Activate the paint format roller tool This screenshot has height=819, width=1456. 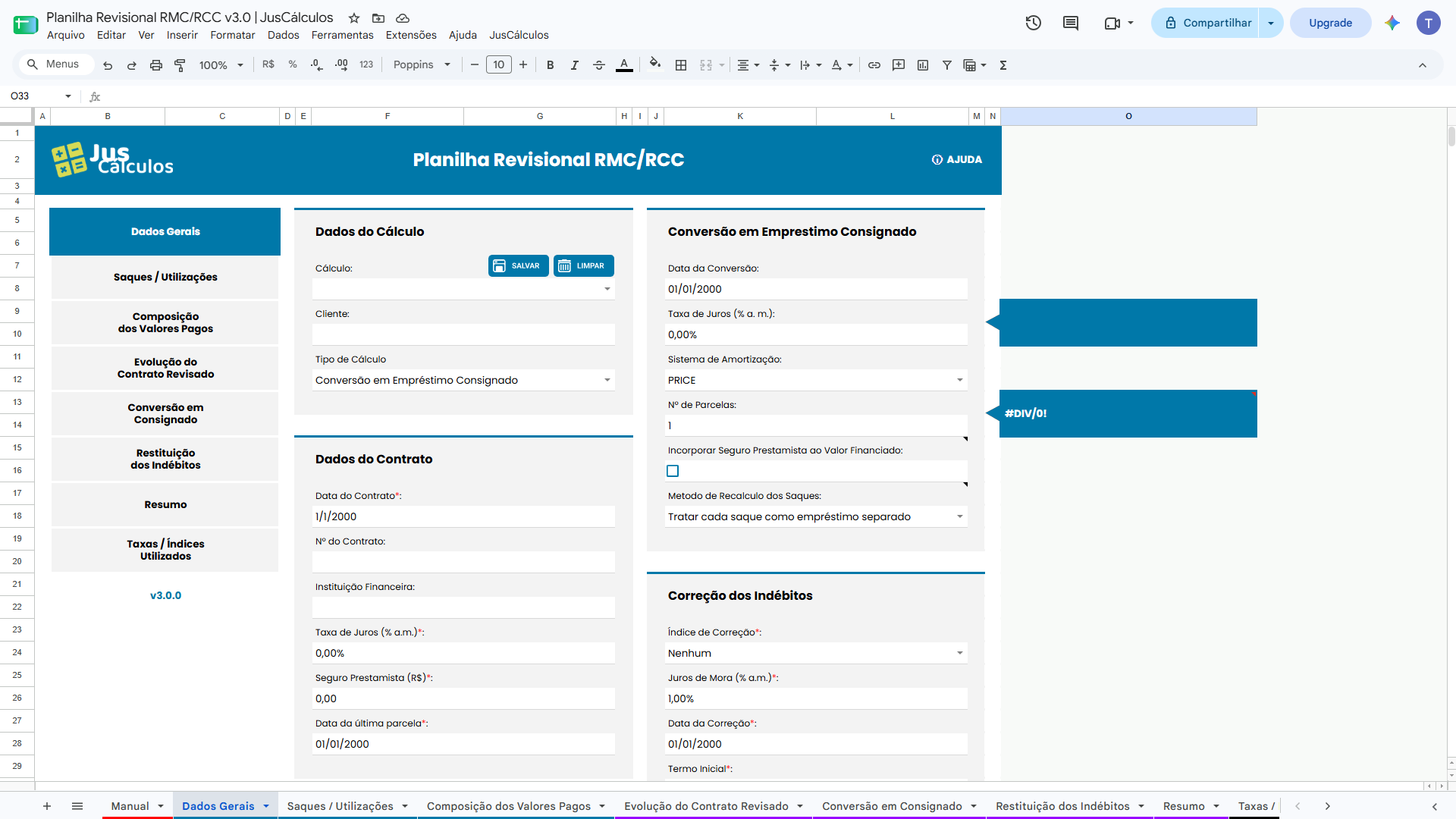click(180, 65)
